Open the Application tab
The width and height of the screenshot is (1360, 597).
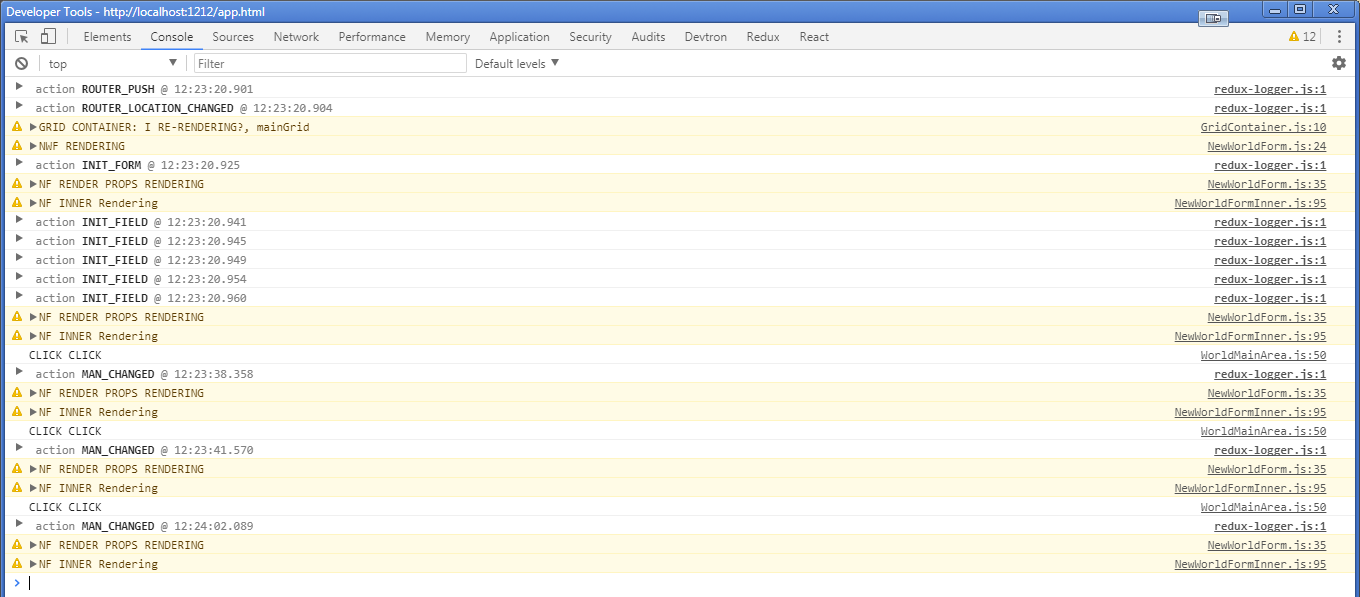pyautogui.click(x=519, y=37)
